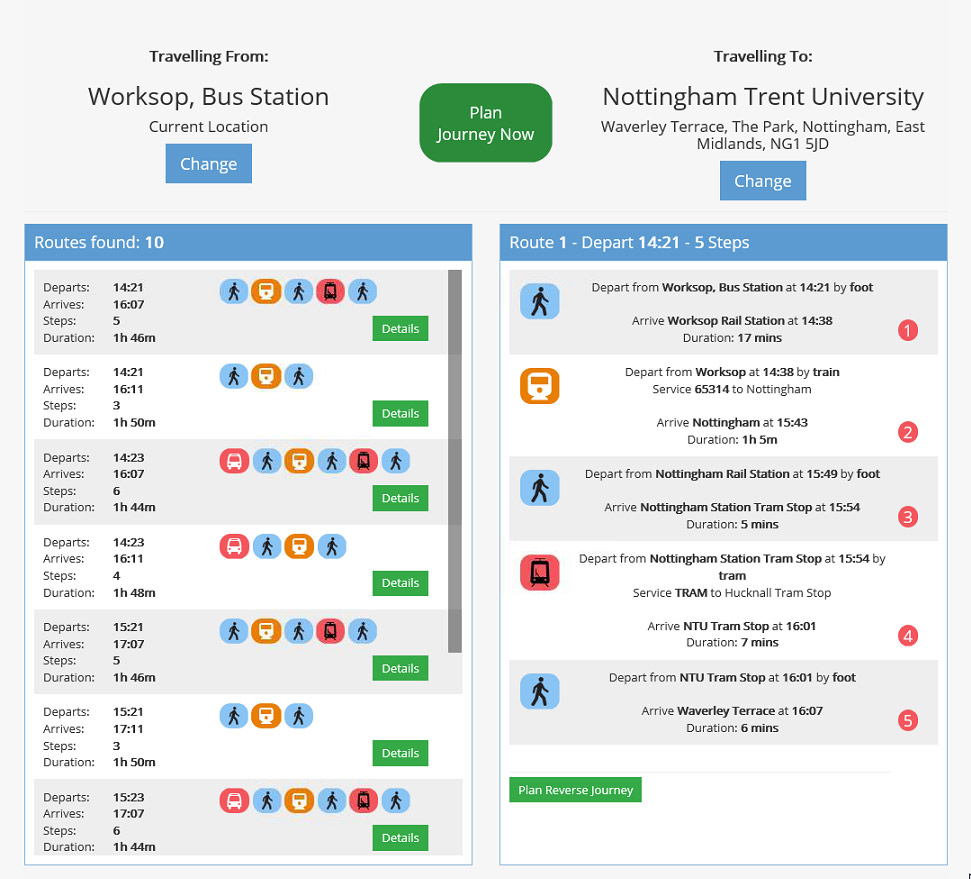Click red bus icon in 14:23 six-step route
This screenshot has height=879, width=971.
coord(234,461)
